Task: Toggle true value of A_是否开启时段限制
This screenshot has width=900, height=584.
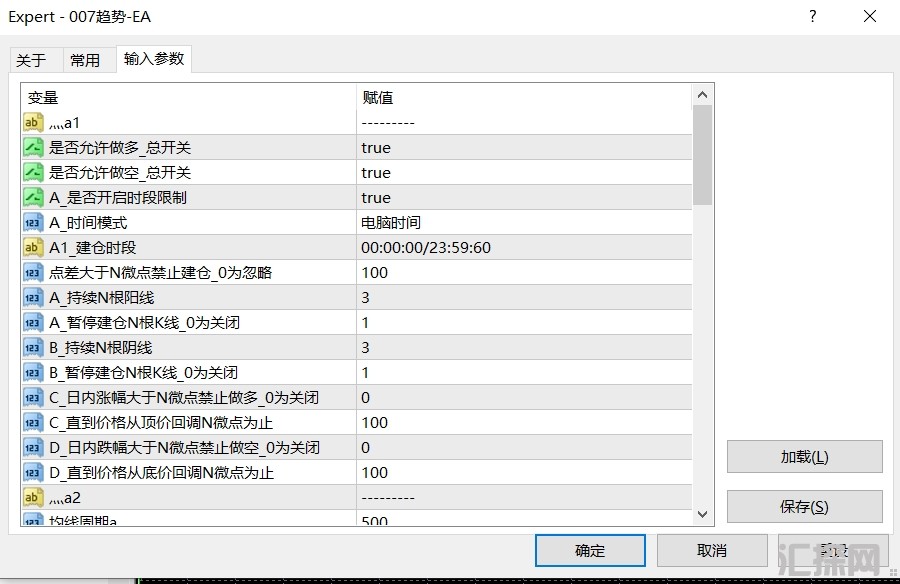Action: (524, 198)
